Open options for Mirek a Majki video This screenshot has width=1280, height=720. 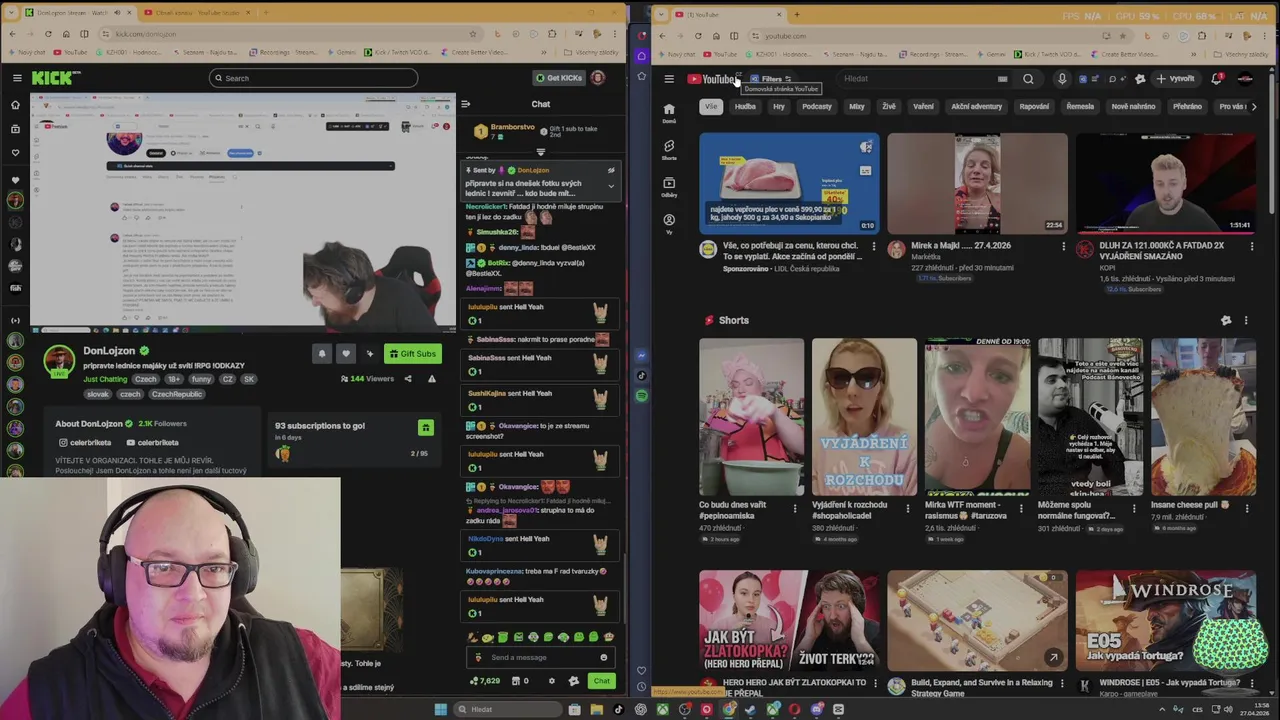pos(1063,246)
